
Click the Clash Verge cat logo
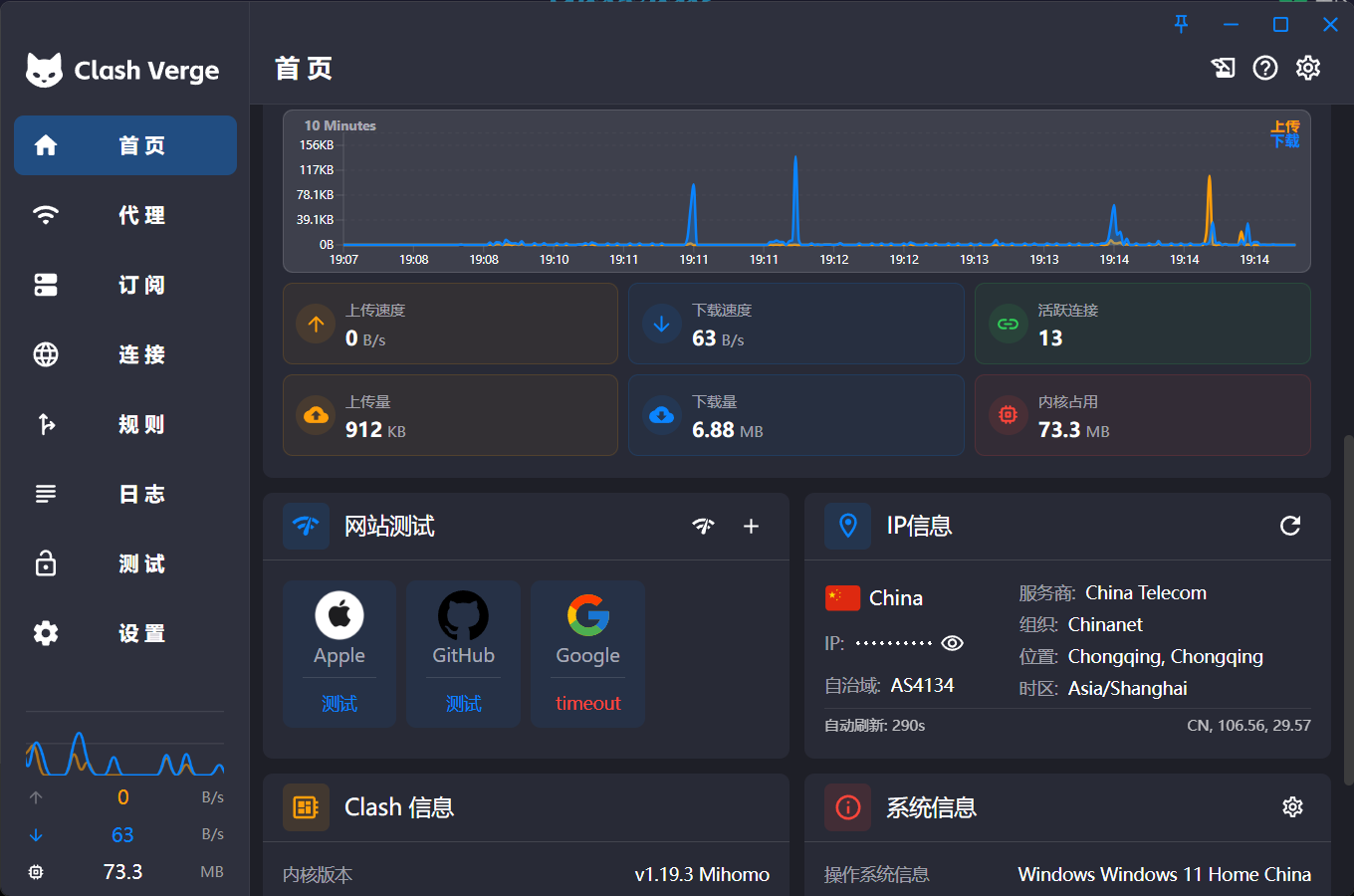pos(44,70)
